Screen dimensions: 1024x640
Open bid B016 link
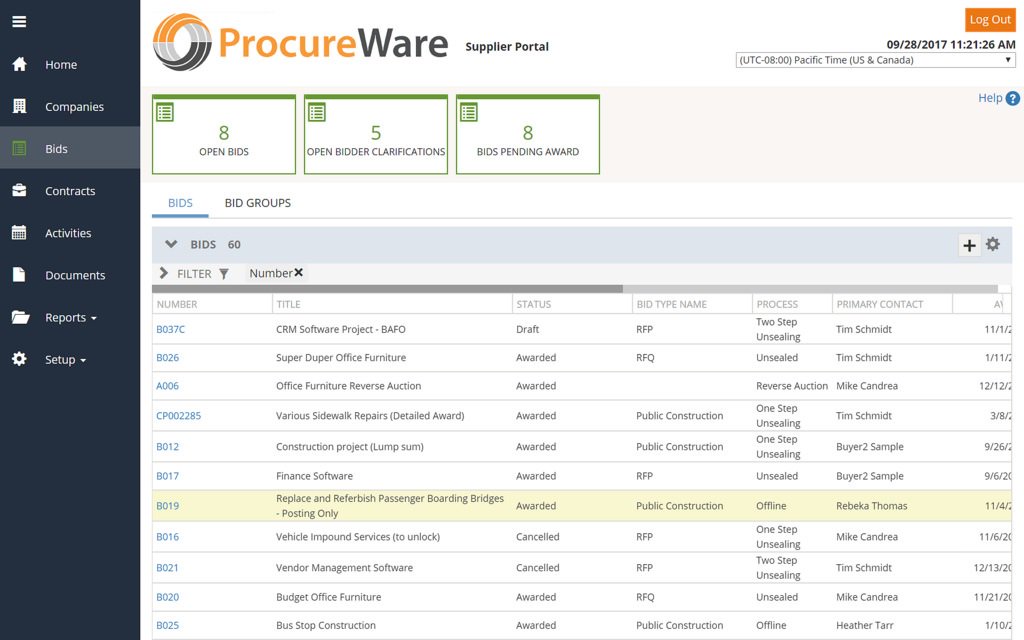167,537
